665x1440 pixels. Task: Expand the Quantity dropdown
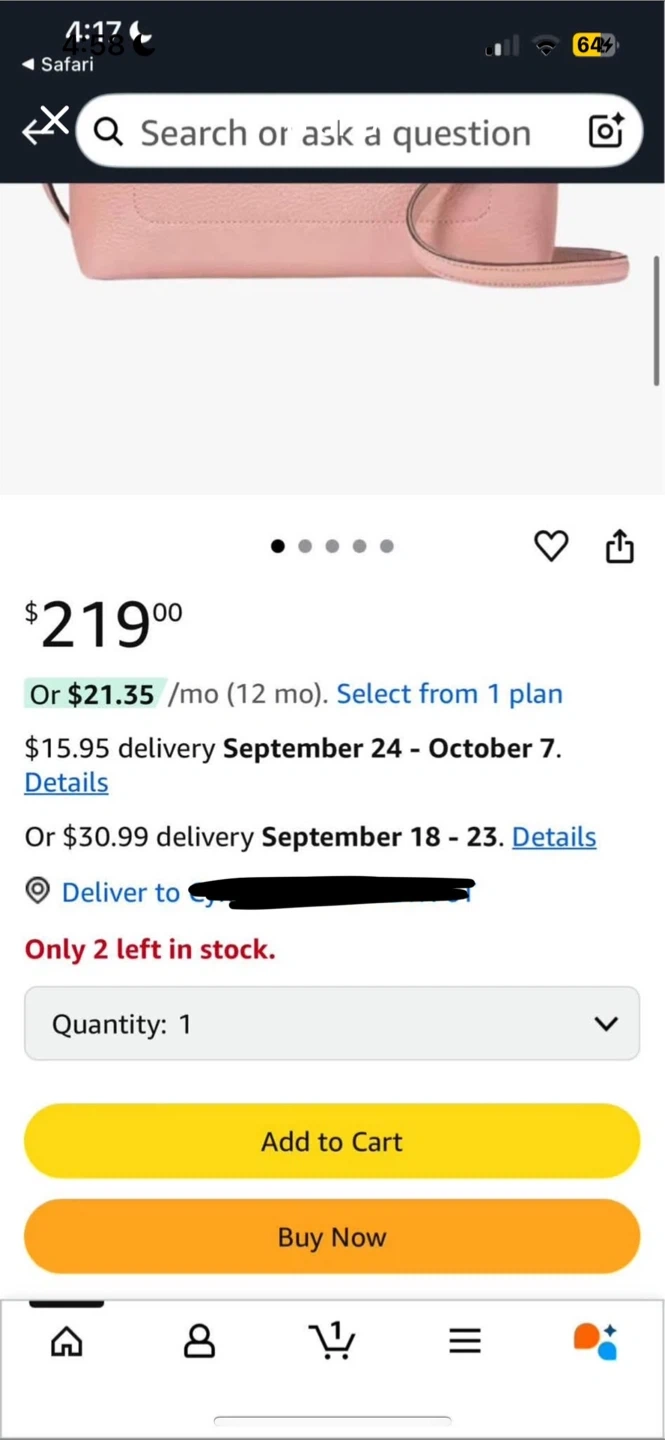tap(332, 1024)
